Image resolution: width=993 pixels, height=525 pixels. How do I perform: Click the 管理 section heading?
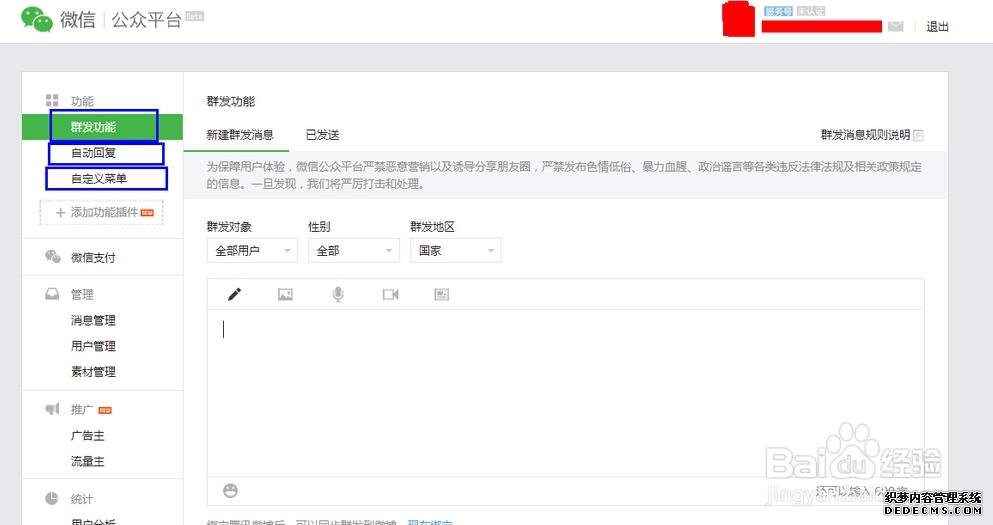click(x=82, y=294)
